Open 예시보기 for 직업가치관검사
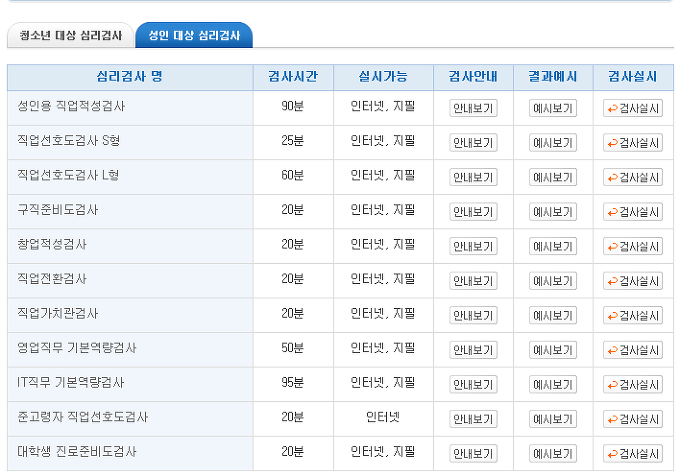The width and height of the screenshot is (680, 476). click(553, 316)
